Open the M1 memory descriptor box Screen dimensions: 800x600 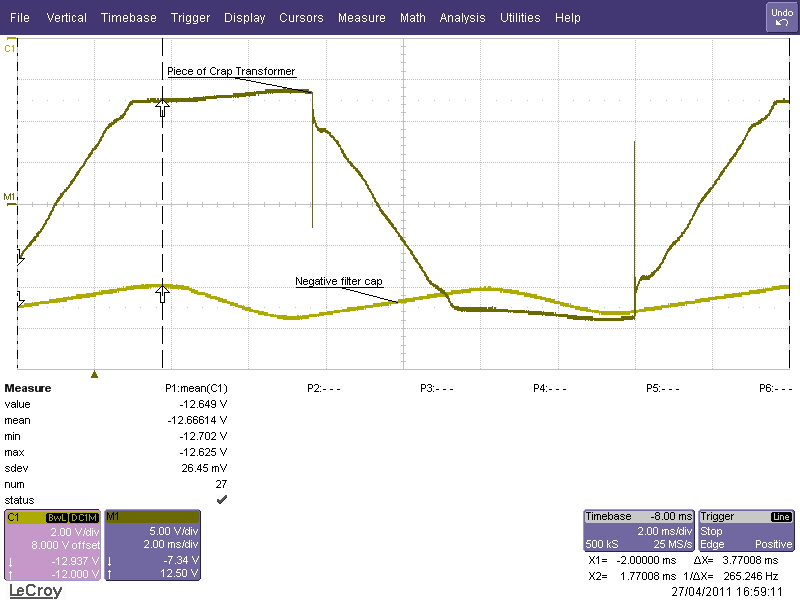click(x=152, y=545)
